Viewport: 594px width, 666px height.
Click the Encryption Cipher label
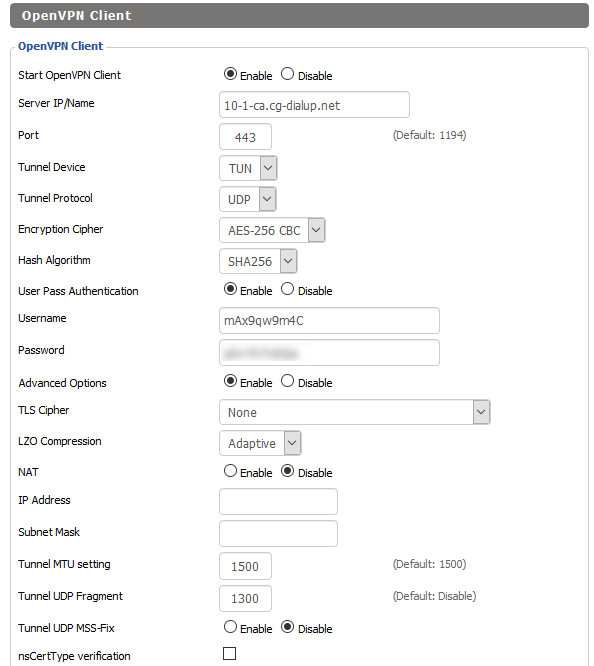[x=61, y=229]
